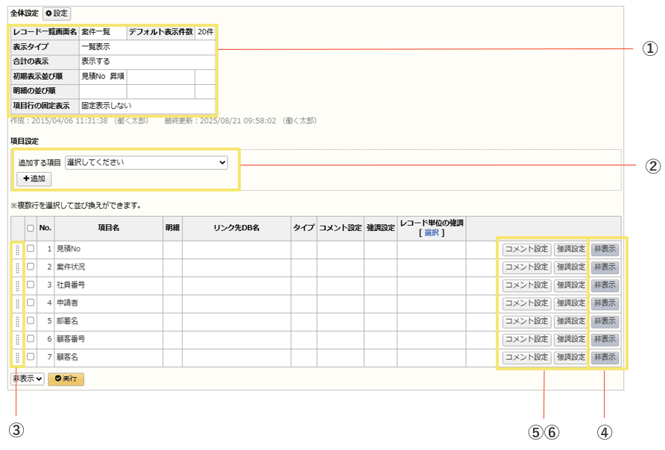Screen dimensions: 665x450
Task: Check the checkbox for 見積No row
Action: click(x=30, y=249)
